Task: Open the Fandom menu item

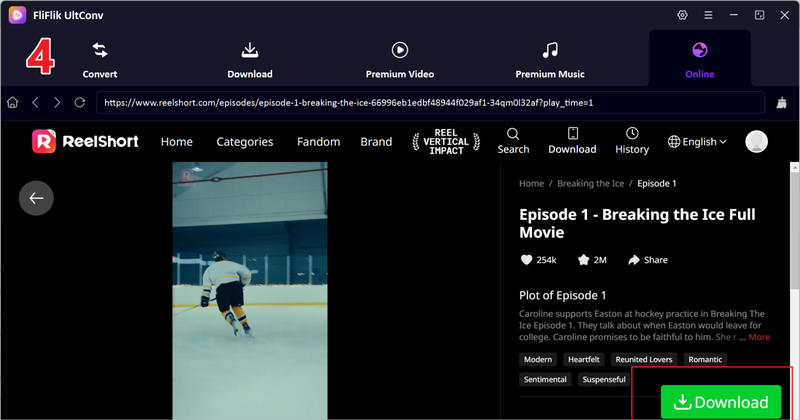Action: pyautogui.click(x=318, y=142)
